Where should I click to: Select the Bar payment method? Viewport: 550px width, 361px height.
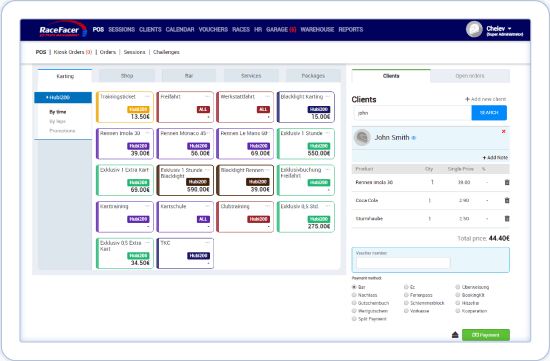pos(354,287)
